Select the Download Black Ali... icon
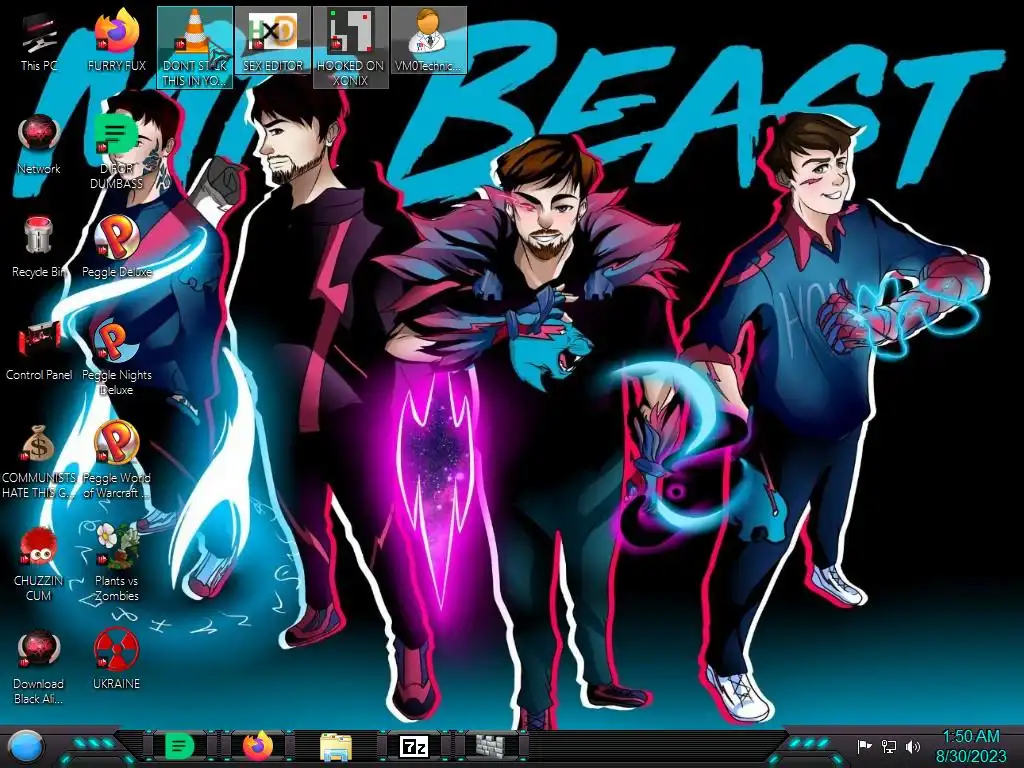This screenshot has width=1024, height=768. pyautogui.click(x=39, y=667)
